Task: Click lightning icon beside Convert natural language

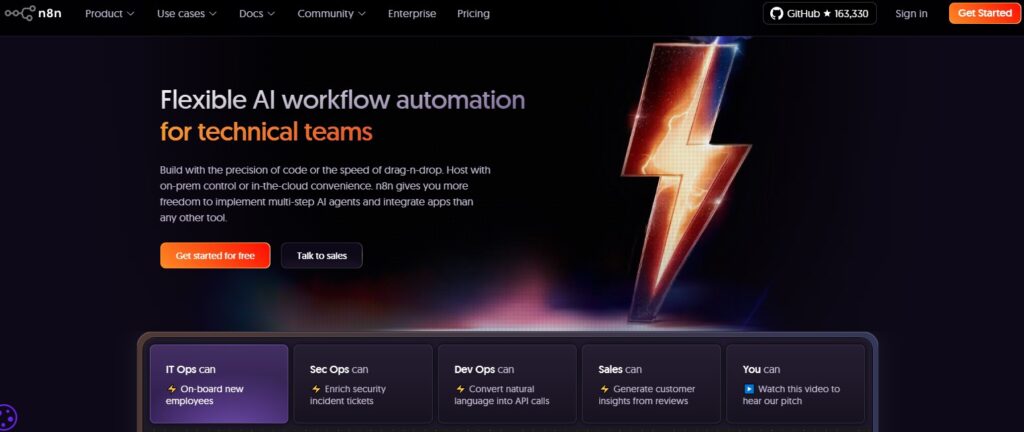Action: click(x=460, y=389)
